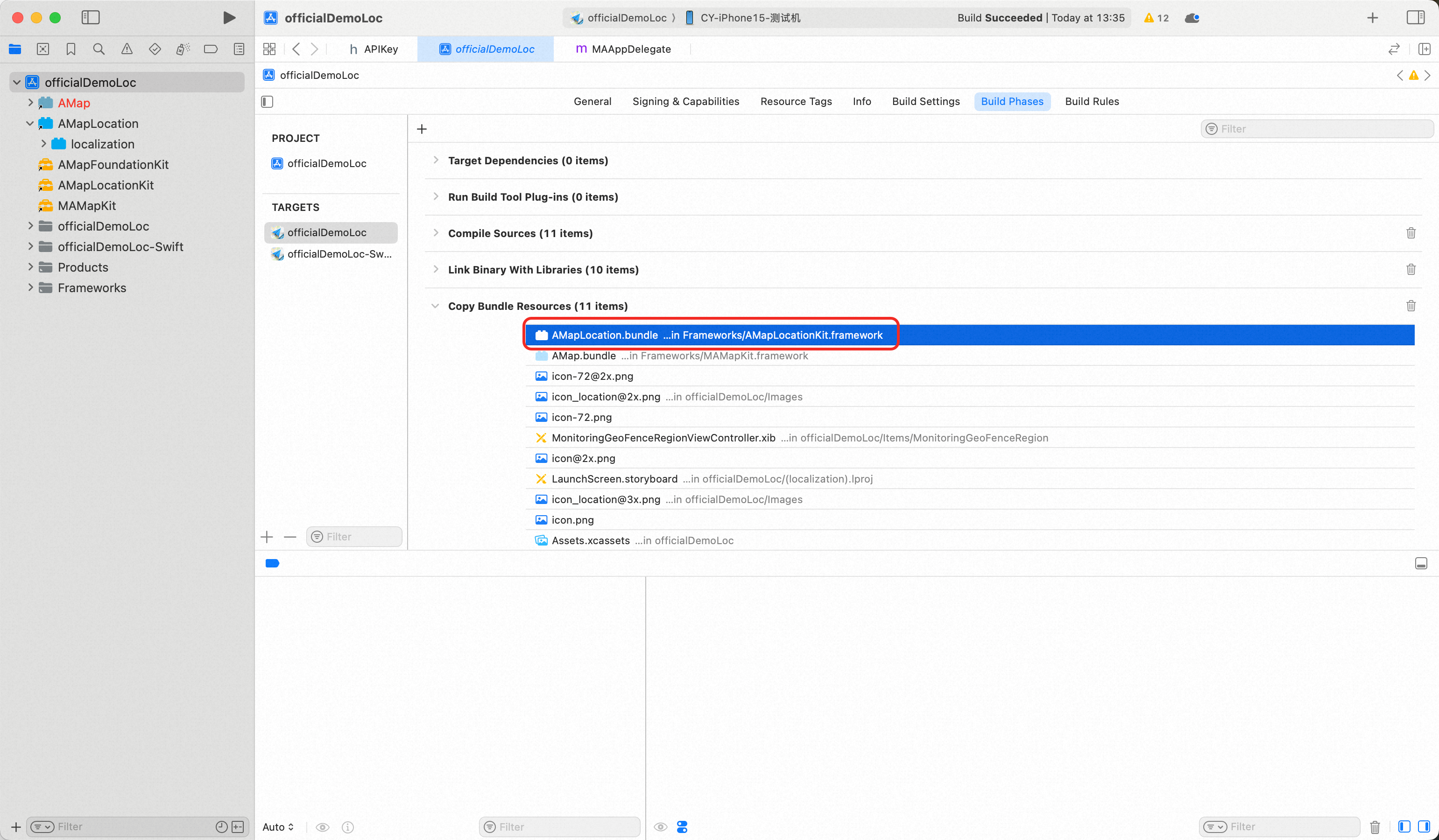This screenshot has width=1439, height=840.
Task: Go forward in editor history
Action: (x=314, y=49)
